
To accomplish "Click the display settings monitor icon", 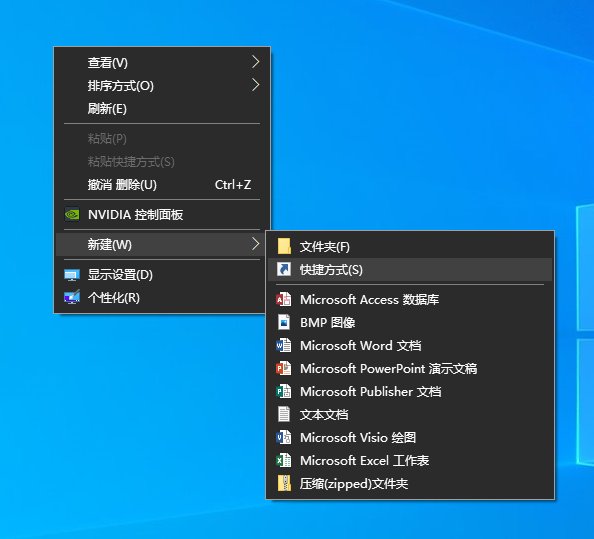I will point(72,275).
